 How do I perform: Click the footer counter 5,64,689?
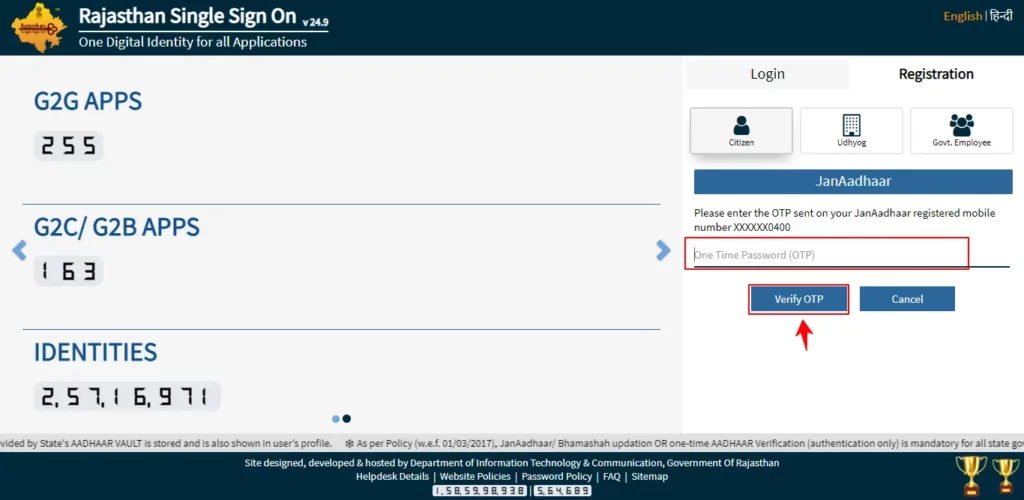(x=562, y=491)
